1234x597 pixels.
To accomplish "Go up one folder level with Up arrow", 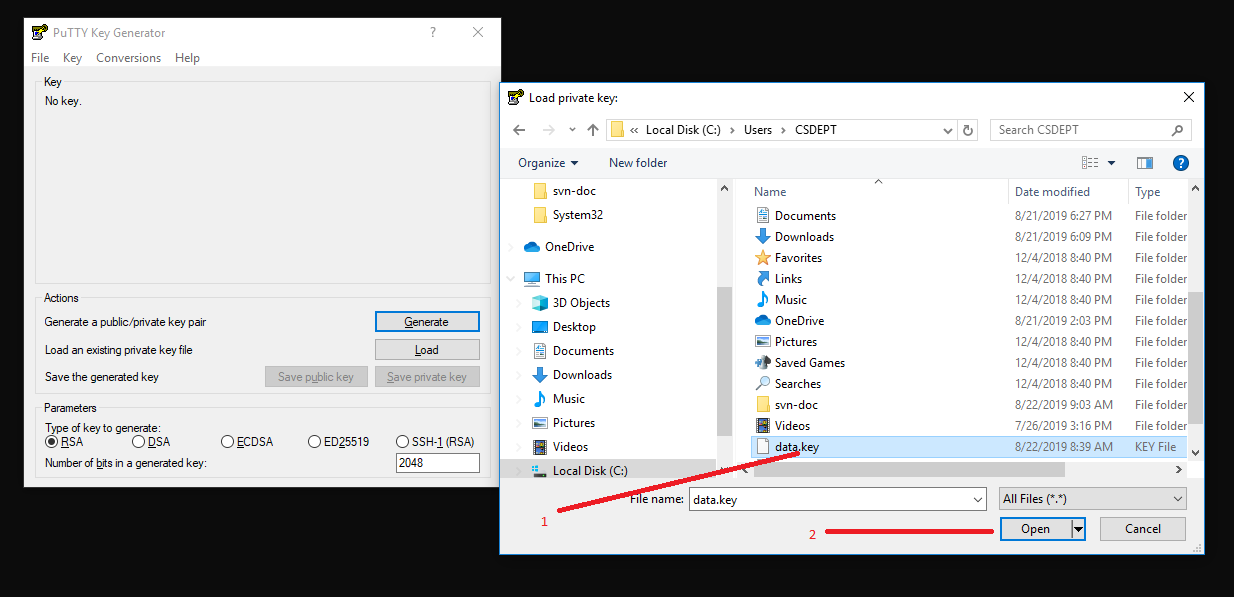I will pyautogui.click(x=593, y=130).
